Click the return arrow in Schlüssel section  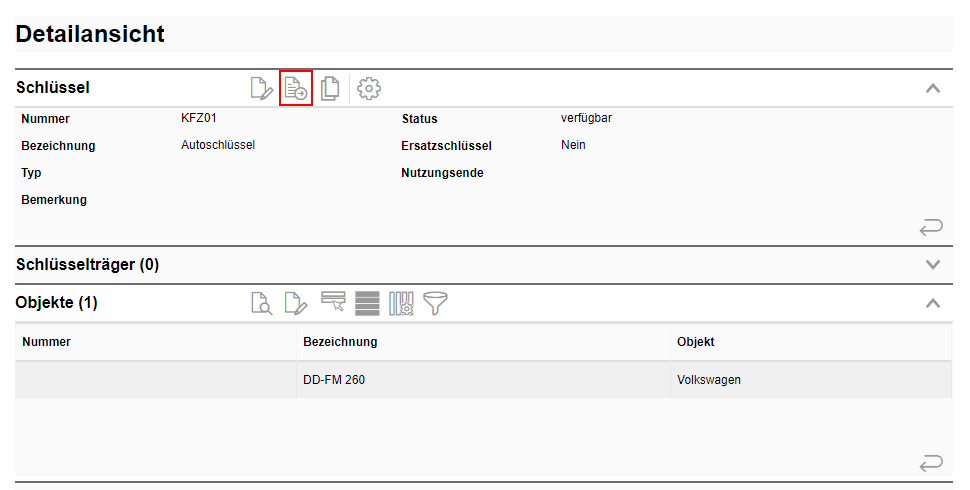[x=930, y=228]
